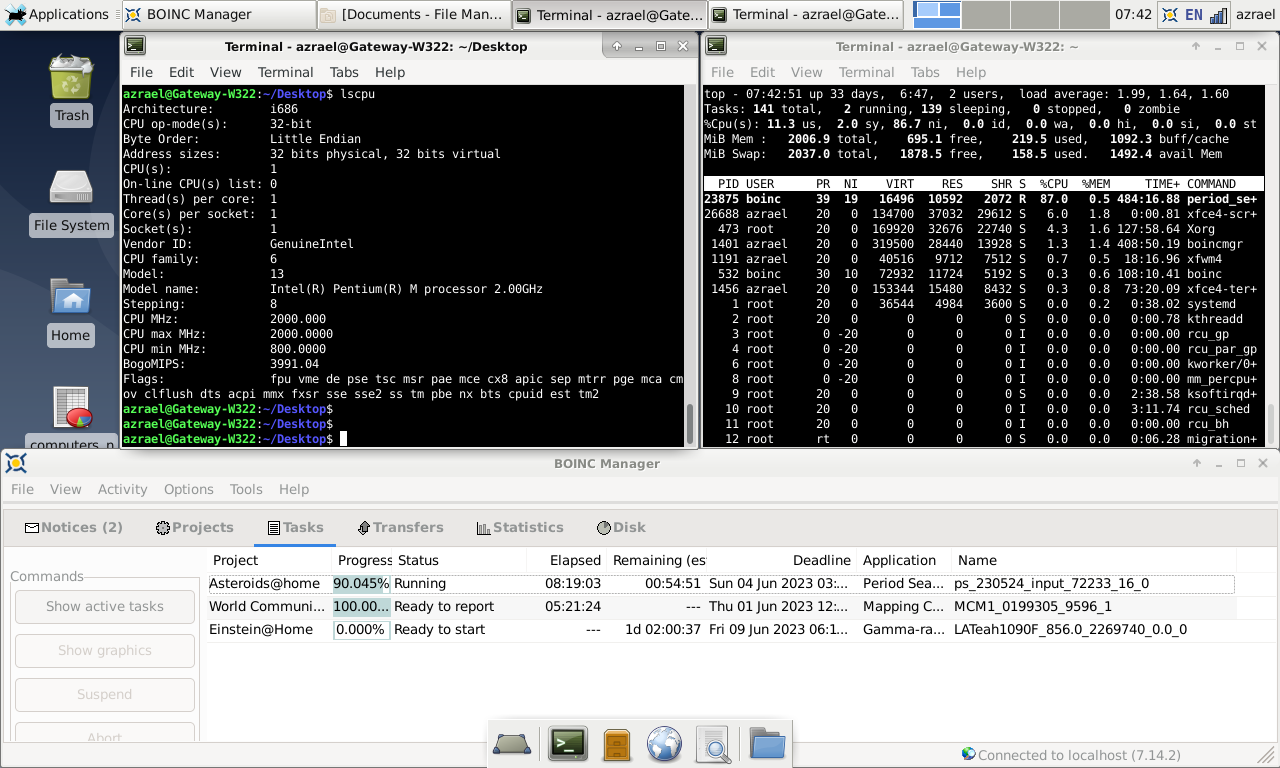Open the Transfers tab

point(401,527)
